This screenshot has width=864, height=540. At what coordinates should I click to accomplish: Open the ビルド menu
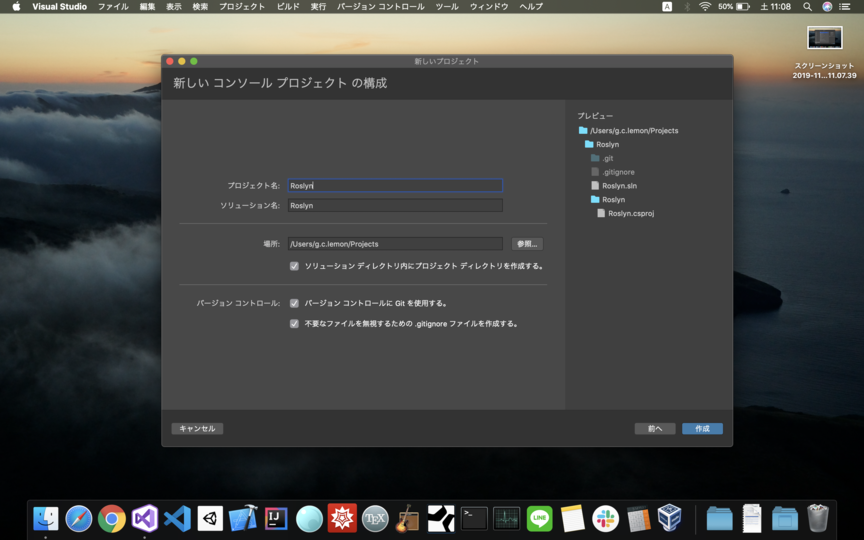point(288,7)
